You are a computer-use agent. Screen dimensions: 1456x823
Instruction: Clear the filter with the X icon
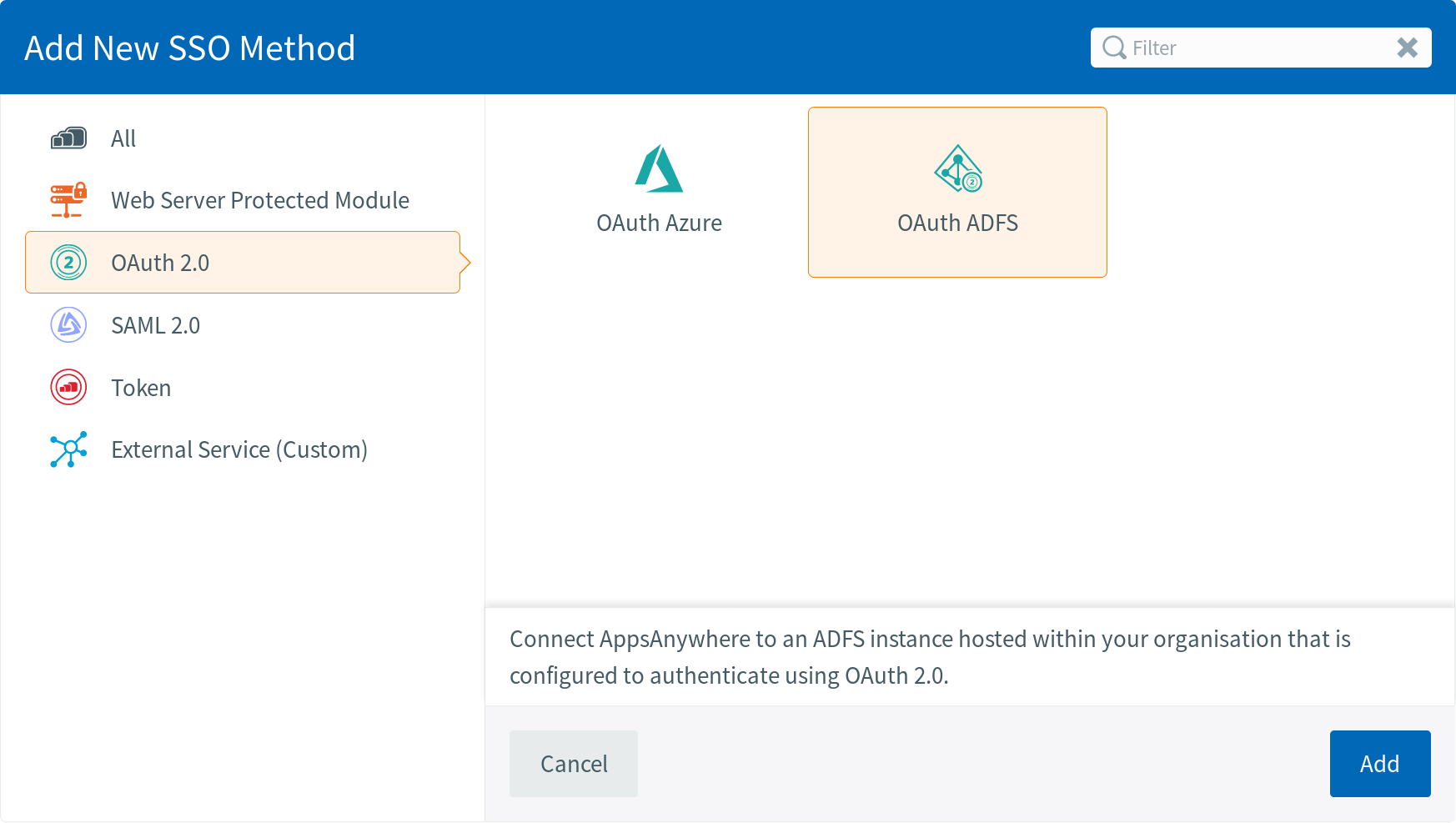pos(1408,48)
